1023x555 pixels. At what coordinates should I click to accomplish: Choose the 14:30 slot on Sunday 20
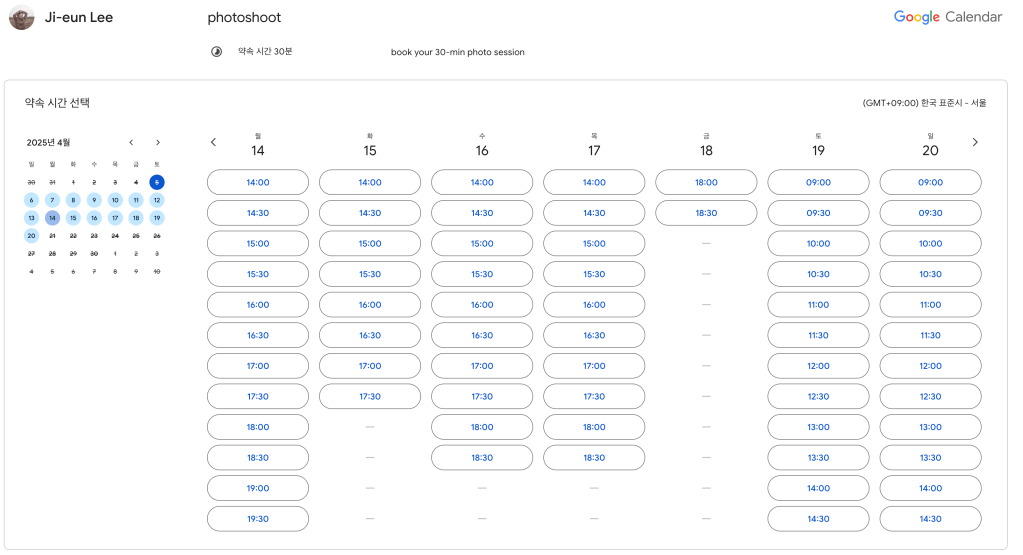pyautogui.click(x=930, y=519)
